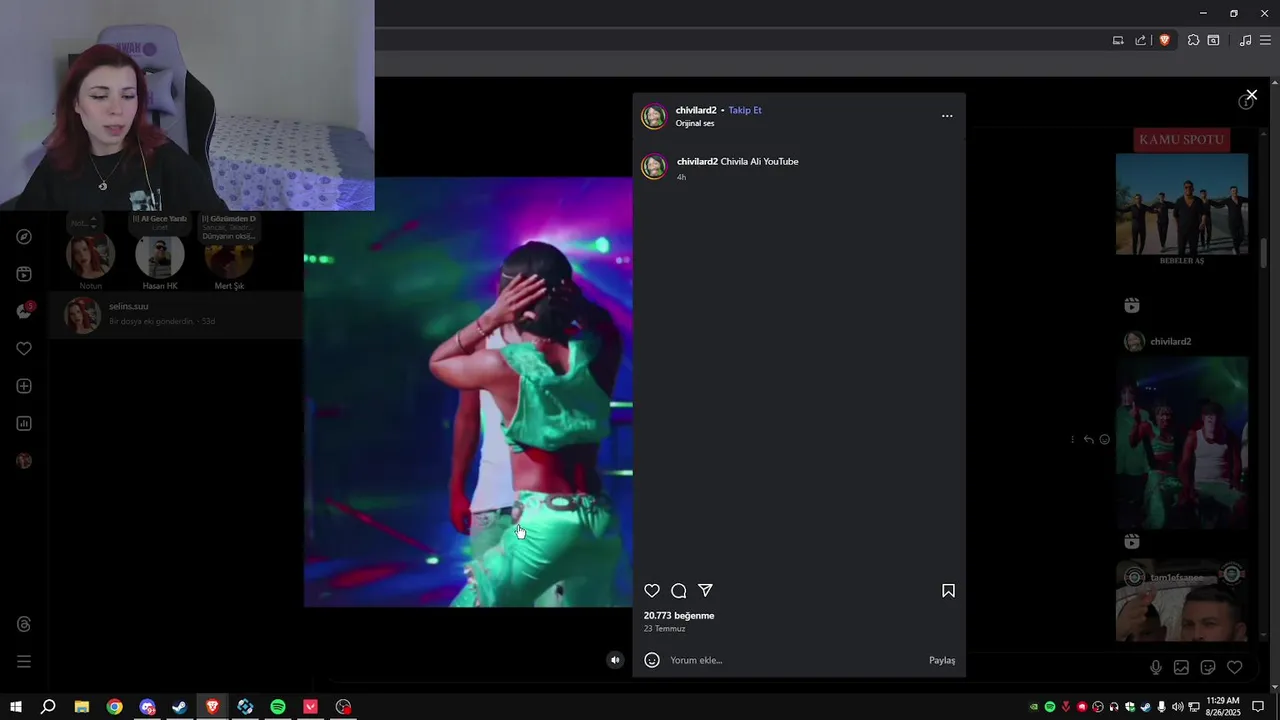The image size is (1280, 720).
Task: Mute the video with the speaker button
Action: tap(615, 660)
